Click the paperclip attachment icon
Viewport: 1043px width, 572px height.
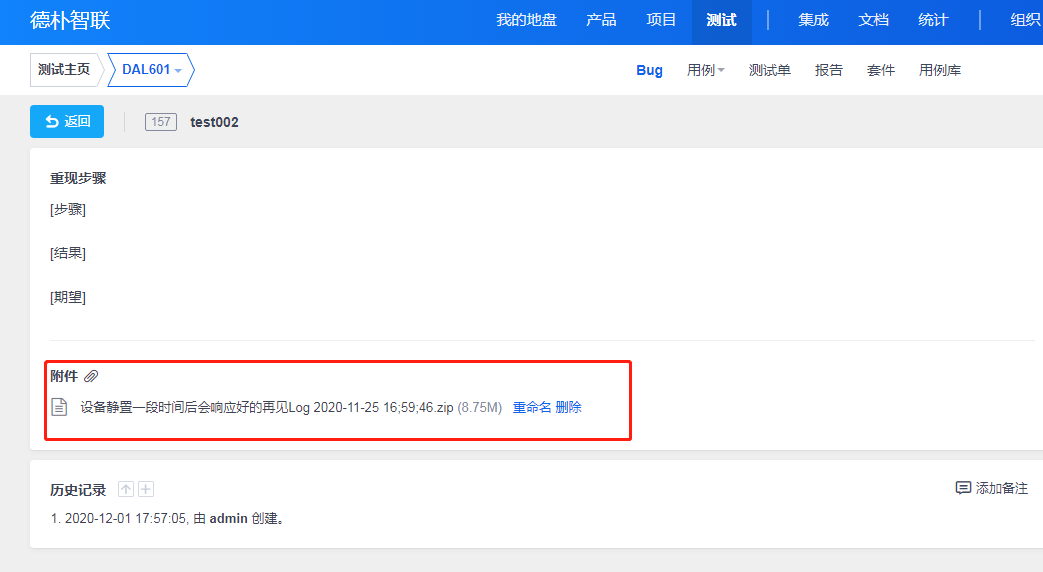pyautogui.click(x=91, y=376)
